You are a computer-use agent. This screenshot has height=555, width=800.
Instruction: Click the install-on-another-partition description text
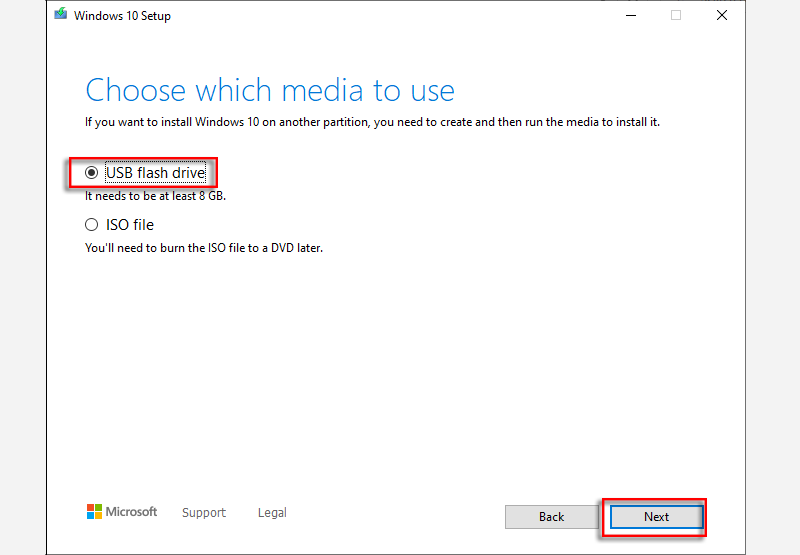coord(373,123)
